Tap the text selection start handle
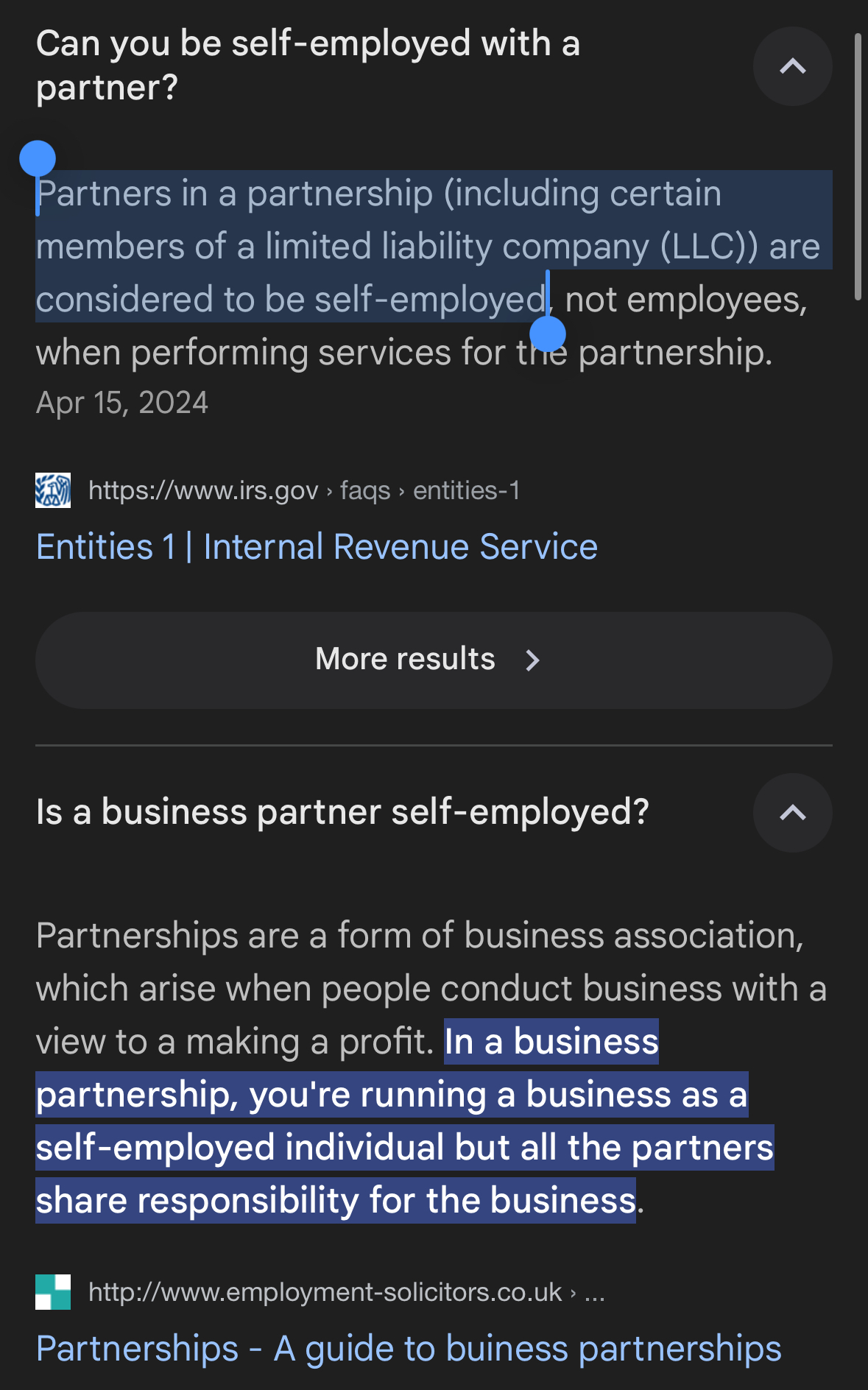 click(x=38, y=159)
